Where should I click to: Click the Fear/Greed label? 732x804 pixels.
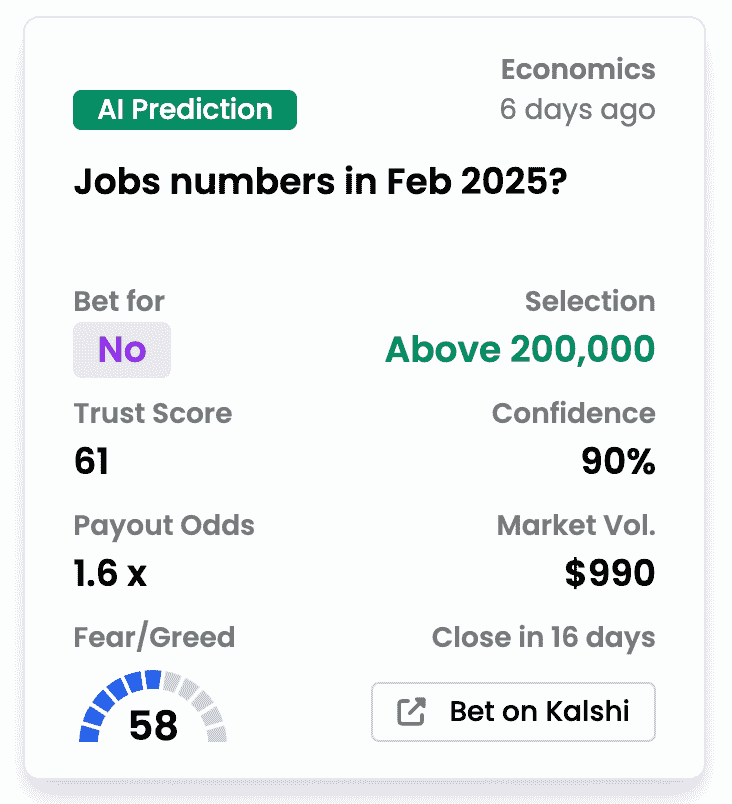(154, 637)
